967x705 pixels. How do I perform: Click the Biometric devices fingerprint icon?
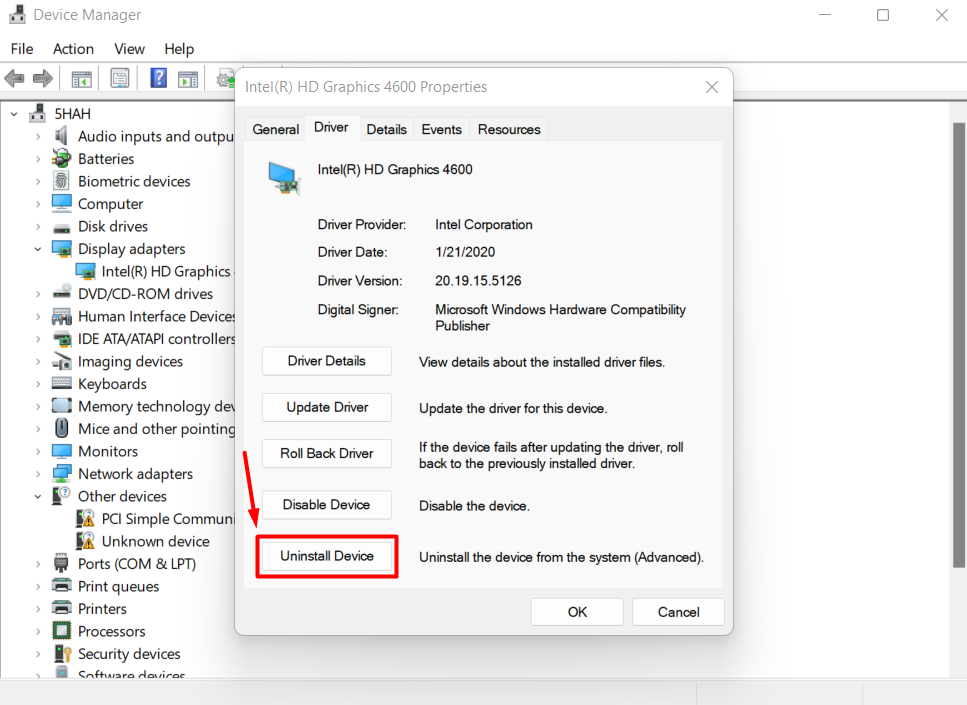[61, 181]
